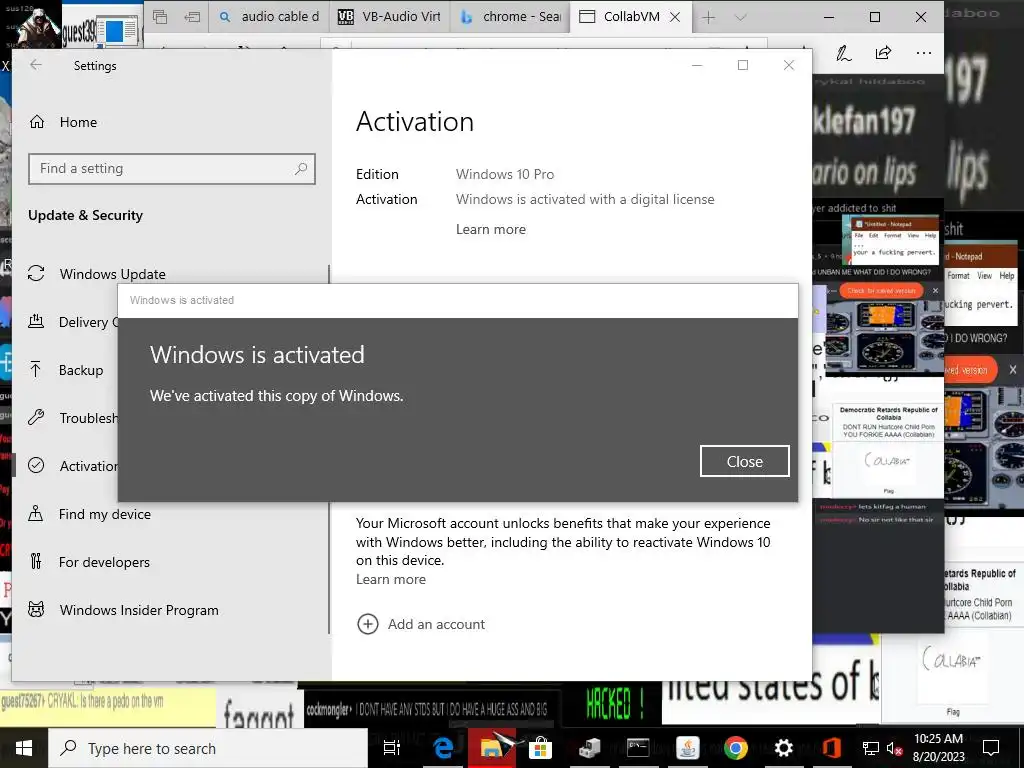The image size is (1024, 768).
Task: Click the taskbar Type here to search box
Action: coord(208,748)
